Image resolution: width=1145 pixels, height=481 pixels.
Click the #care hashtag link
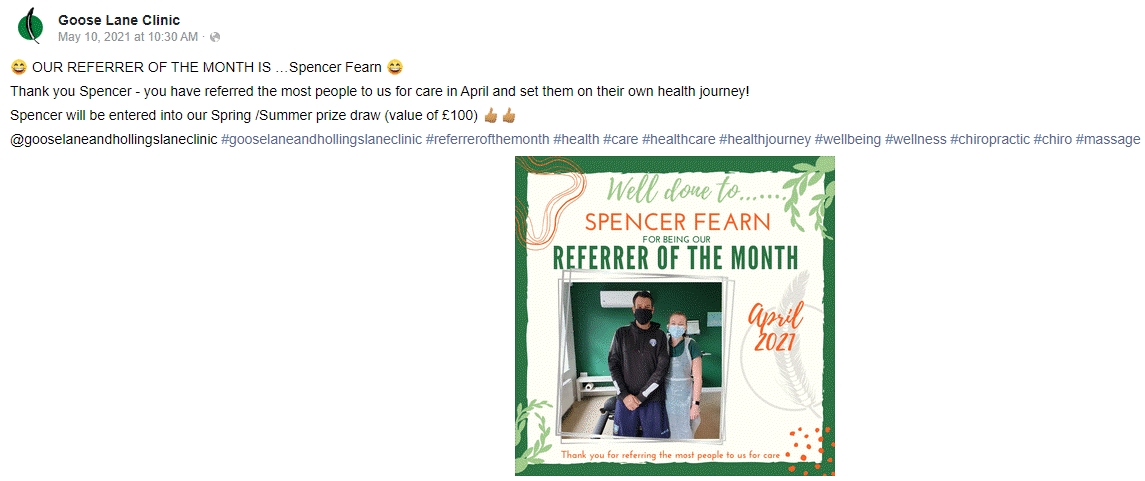click(620, 139)
